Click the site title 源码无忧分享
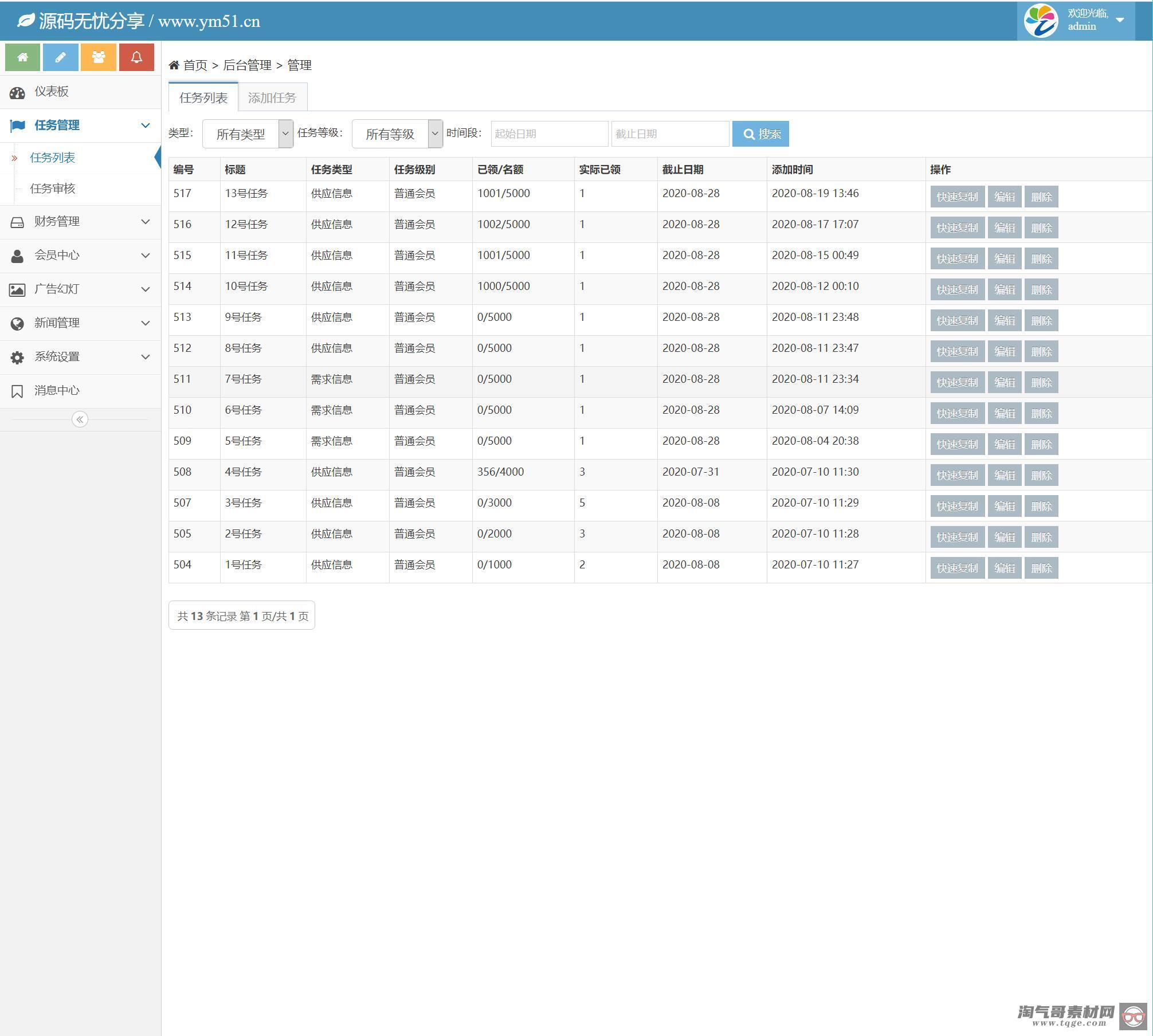 click(91, 21)
